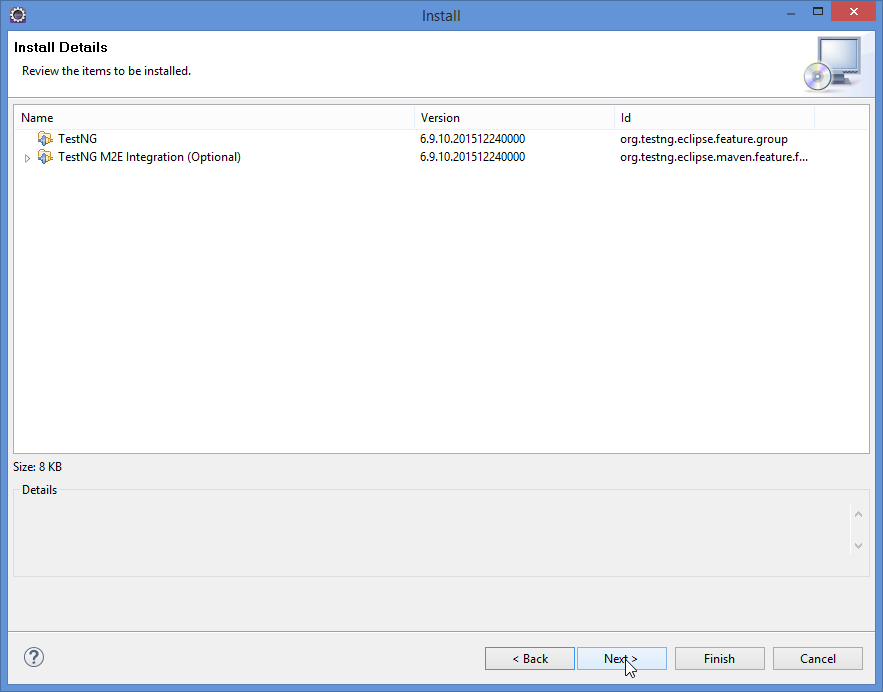Go back with the Back button
This screenshot has width=883, height=692.
[x=530, y=659]
